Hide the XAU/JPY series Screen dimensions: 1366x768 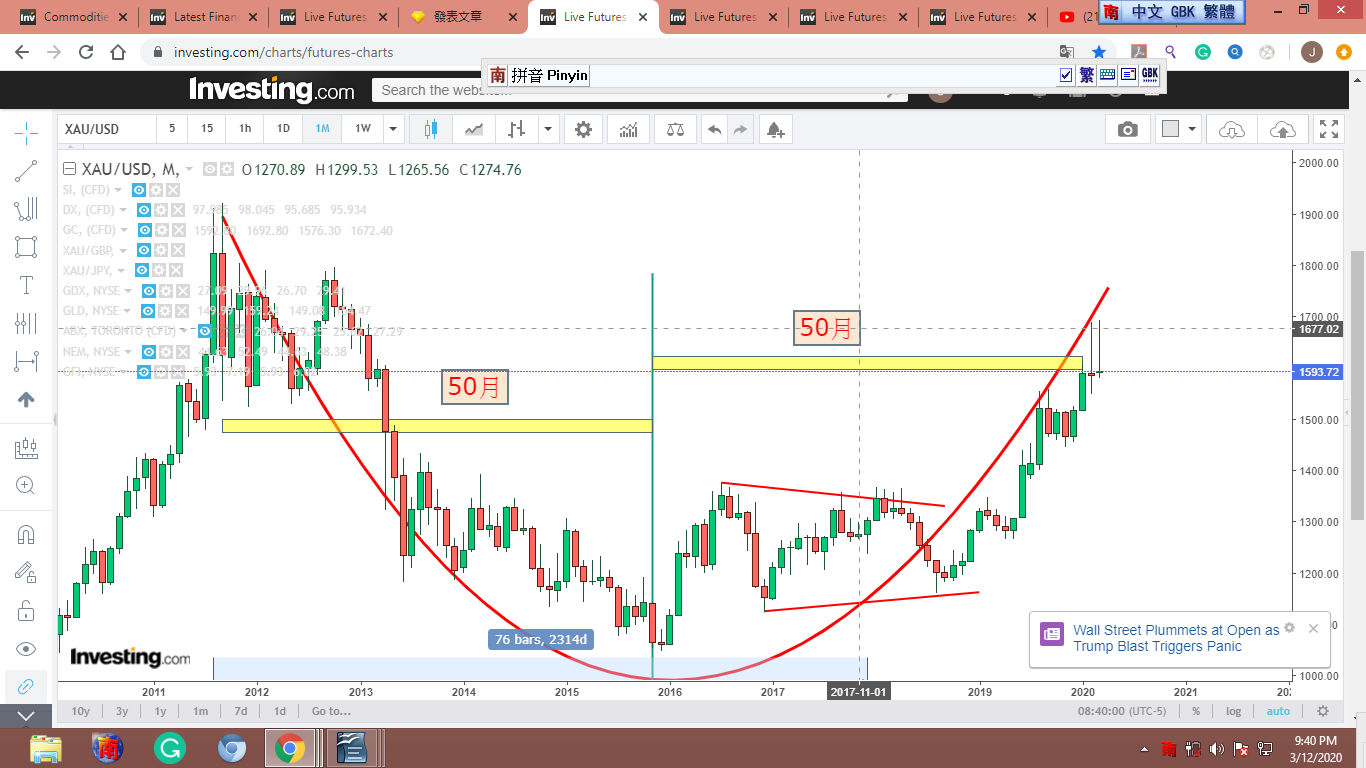click(x=140, y=270)
